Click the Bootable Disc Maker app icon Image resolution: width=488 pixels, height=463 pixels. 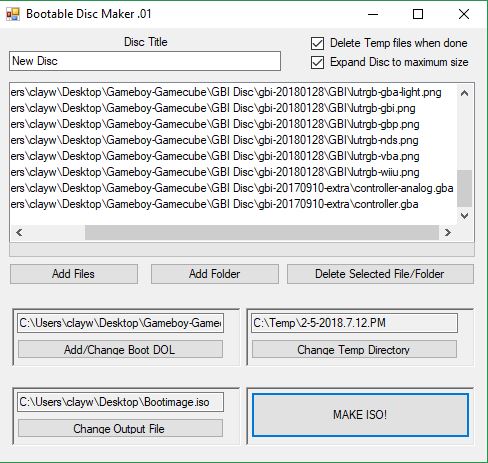pos(13,14)
